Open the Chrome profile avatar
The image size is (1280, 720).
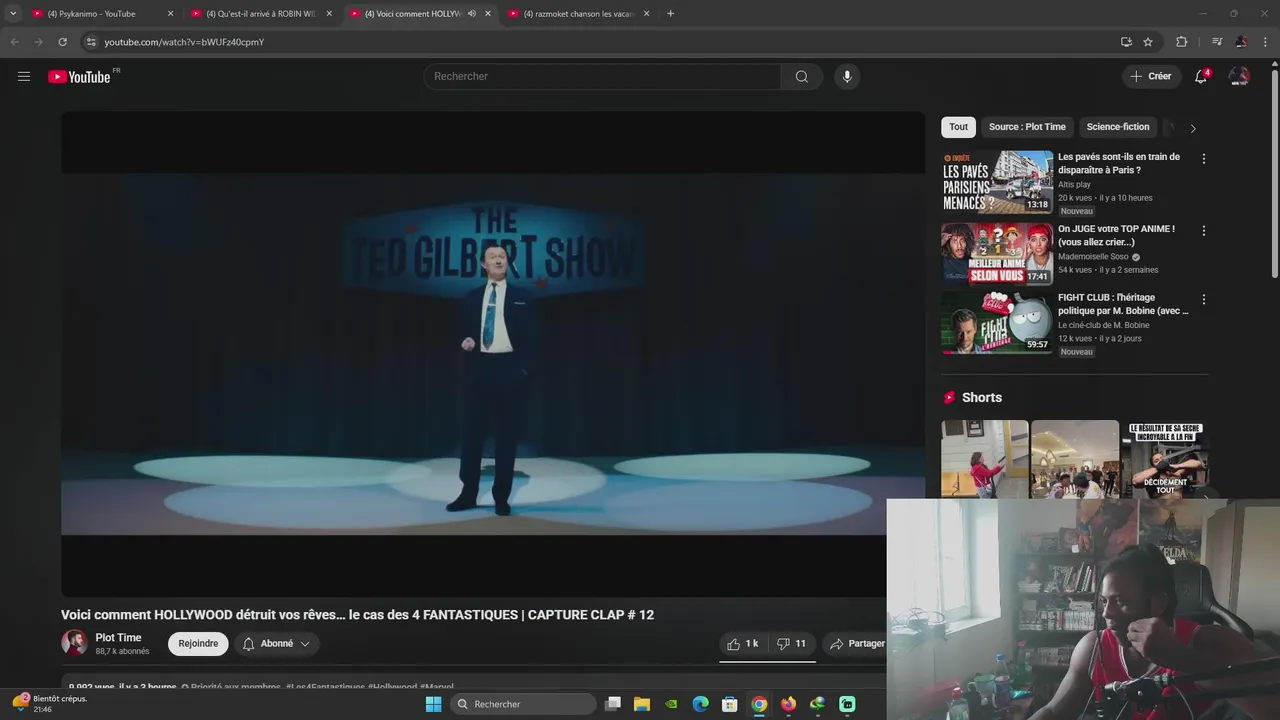click(x=1241, y=42)
